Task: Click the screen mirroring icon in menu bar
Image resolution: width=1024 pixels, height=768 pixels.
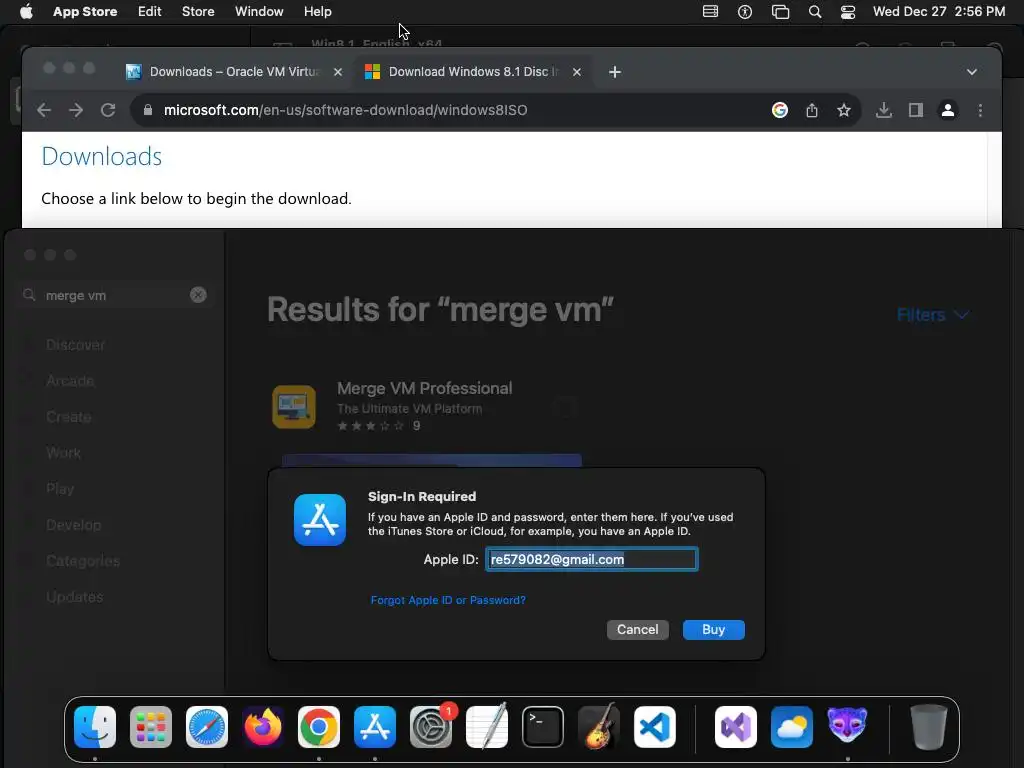Action: 780,12
